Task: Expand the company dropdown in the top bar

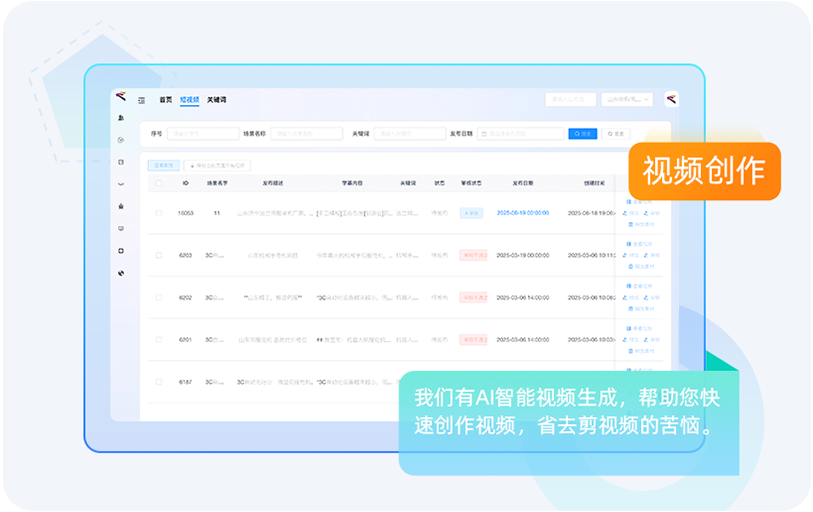Action: 627,99
